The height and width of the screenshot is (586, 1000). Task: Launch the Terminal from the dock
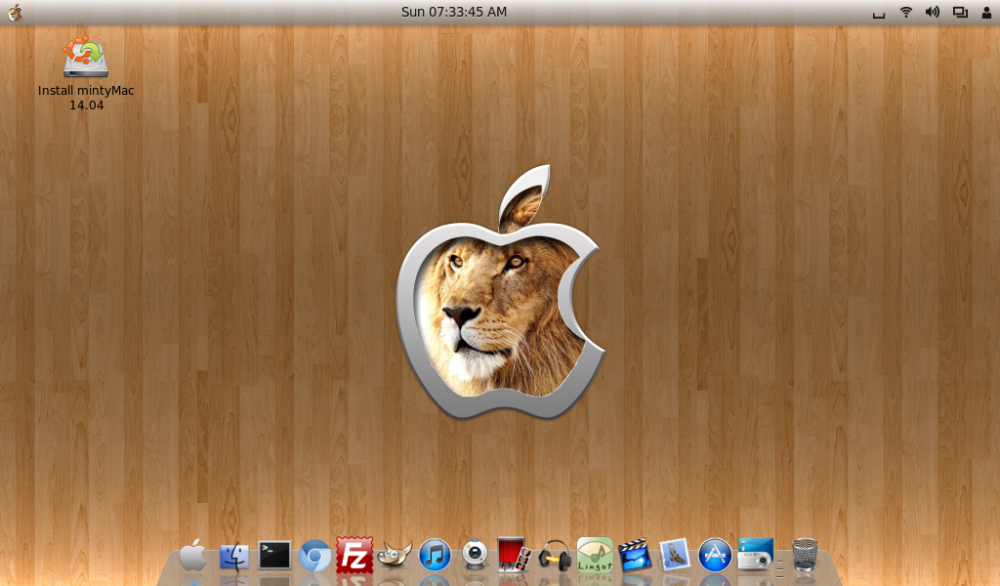[x=274, y=555]
